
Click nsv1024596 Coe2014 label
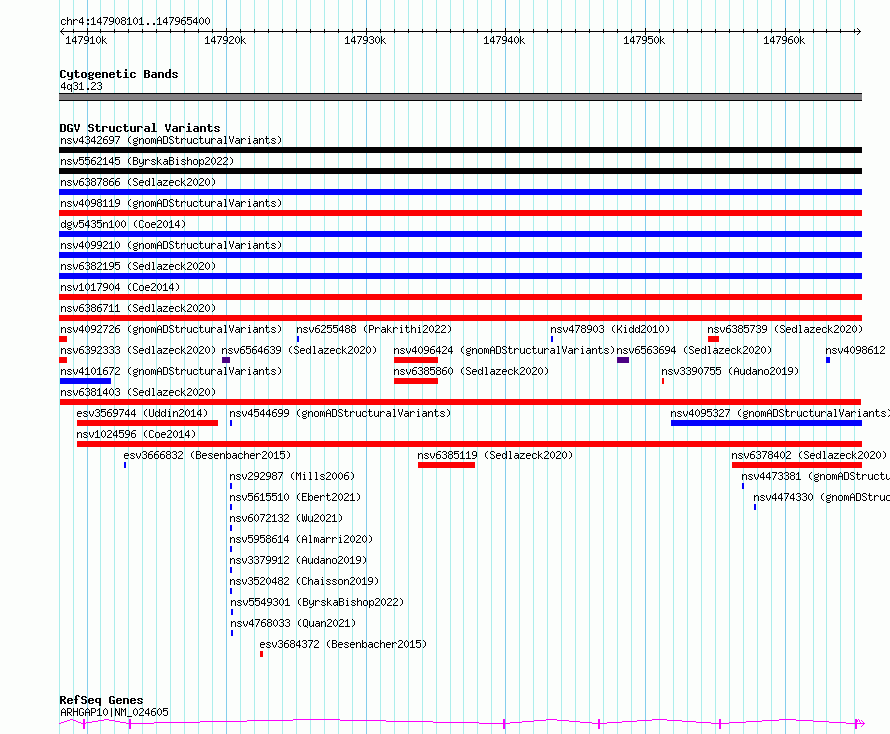[136, 434]
